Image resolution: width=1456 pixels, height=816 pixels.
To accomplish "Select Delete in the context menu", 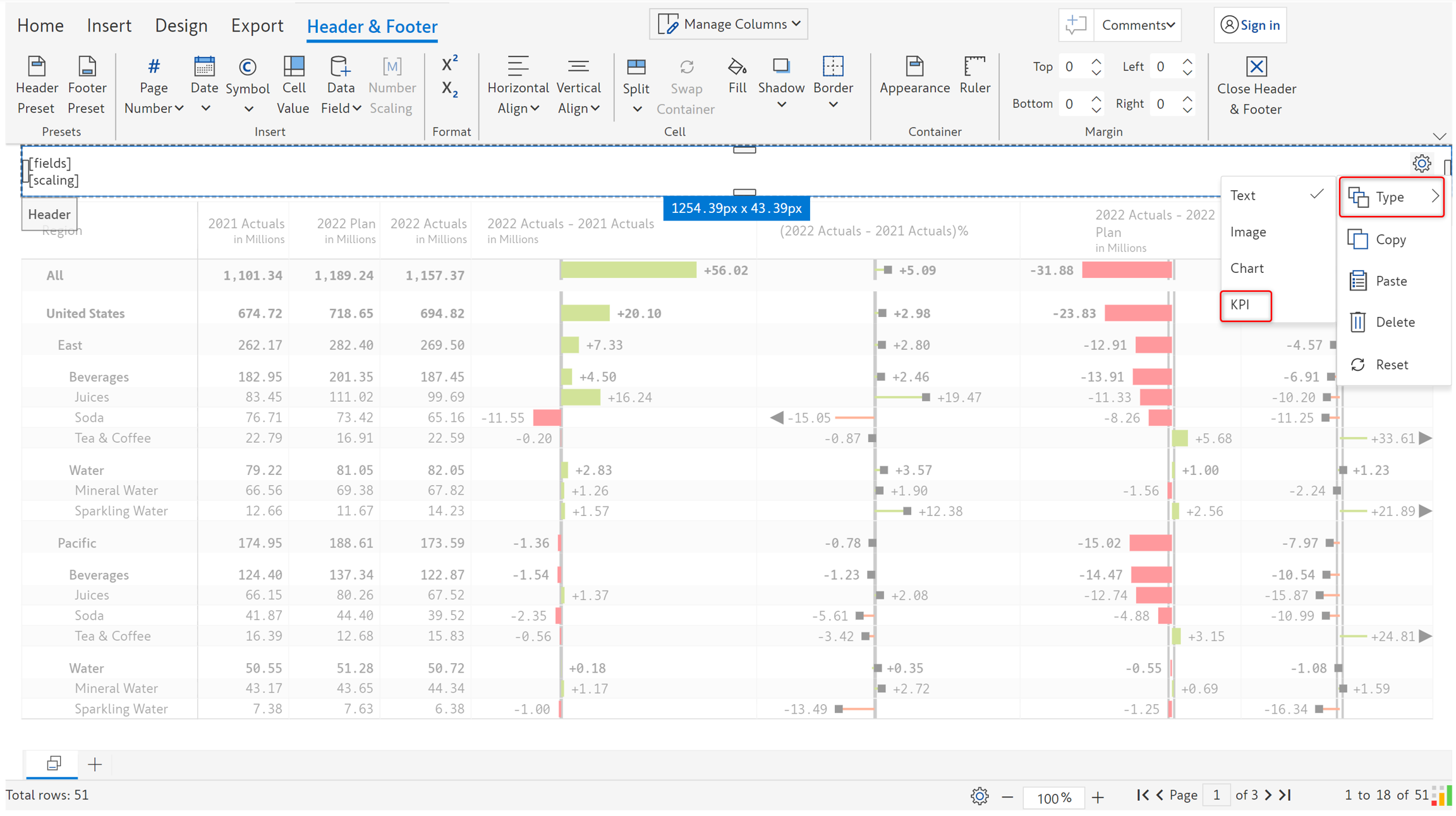I will click(1394, 322).
